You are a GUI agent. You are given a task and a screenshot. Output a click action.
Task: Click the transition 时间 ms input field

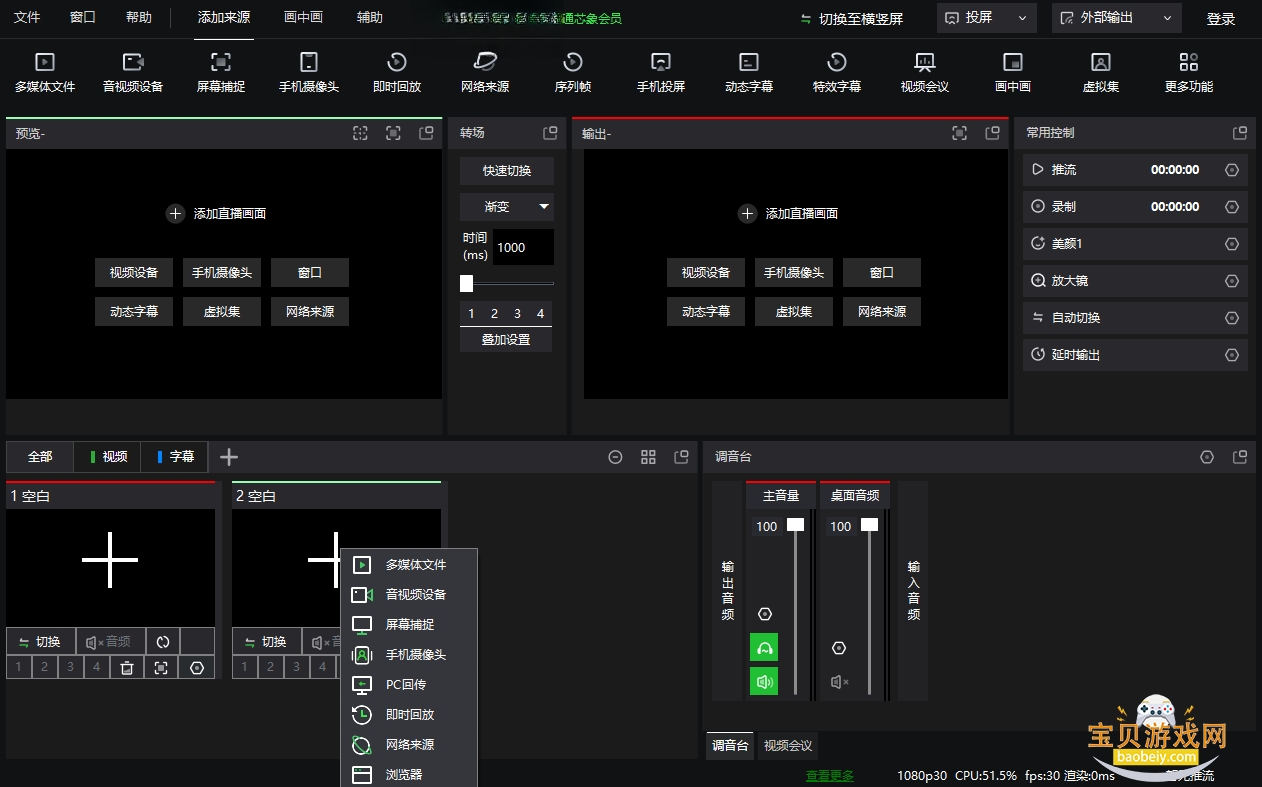tap(523, 247)
